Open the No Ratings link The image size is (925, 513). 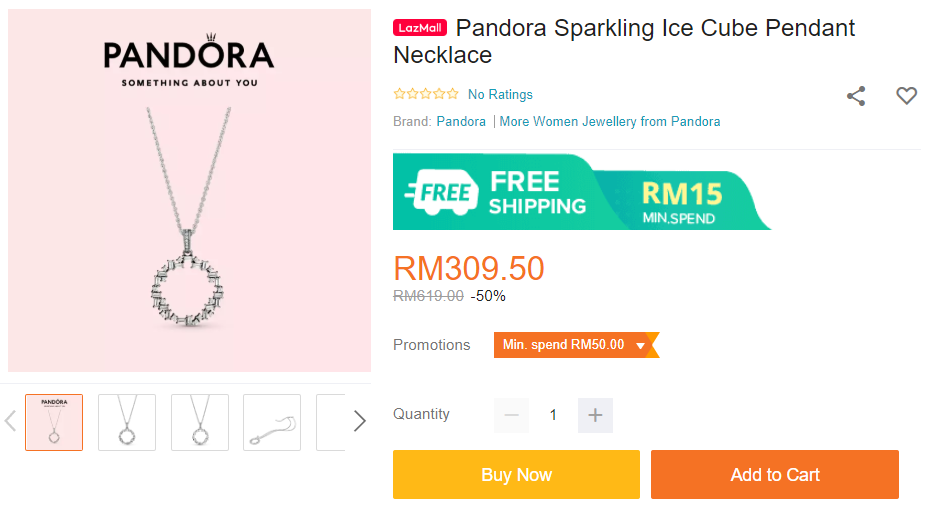tap(500, 94)
